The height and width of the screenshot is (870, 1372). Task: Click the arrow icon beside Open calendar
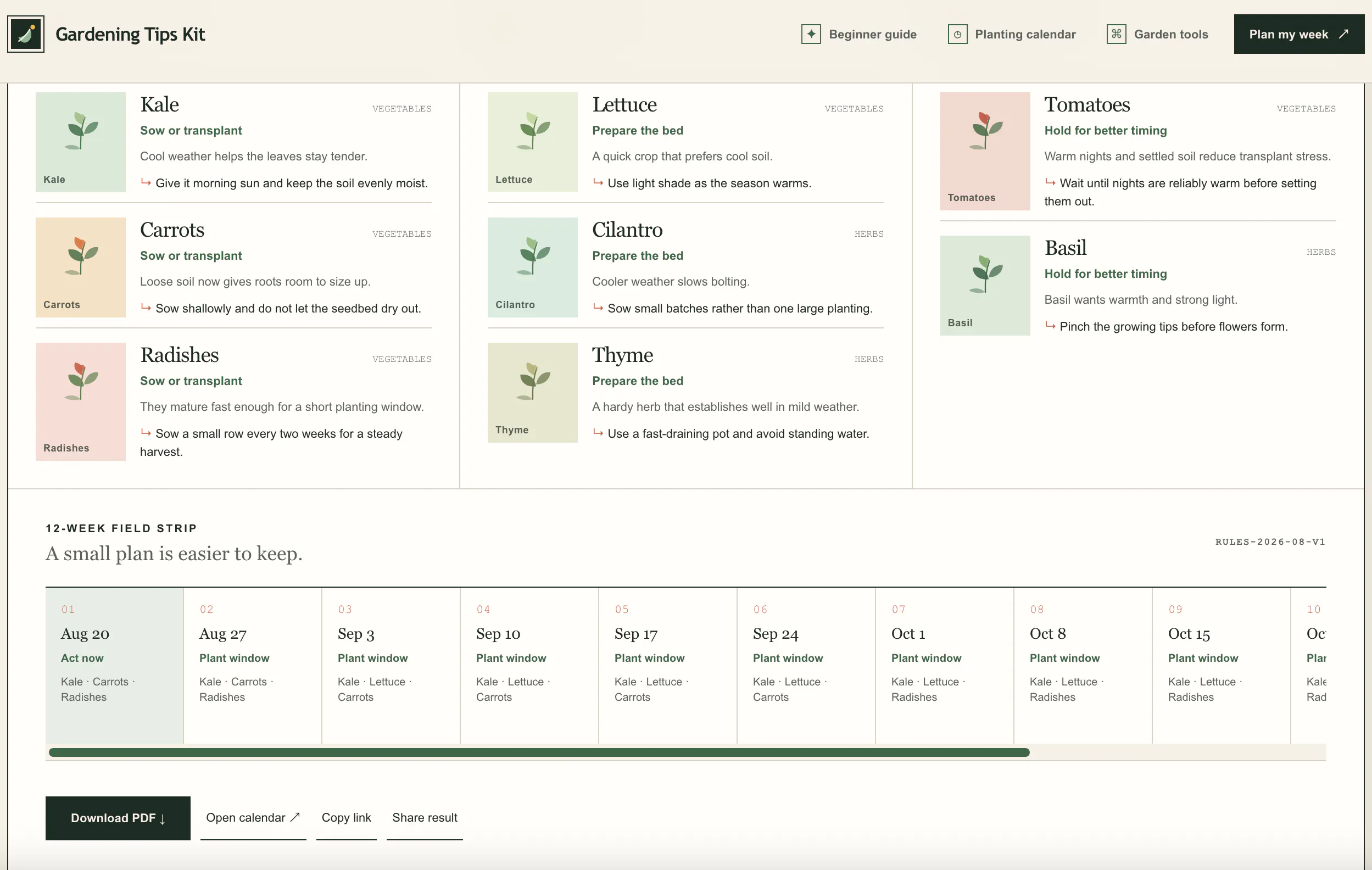pos(295,818)
